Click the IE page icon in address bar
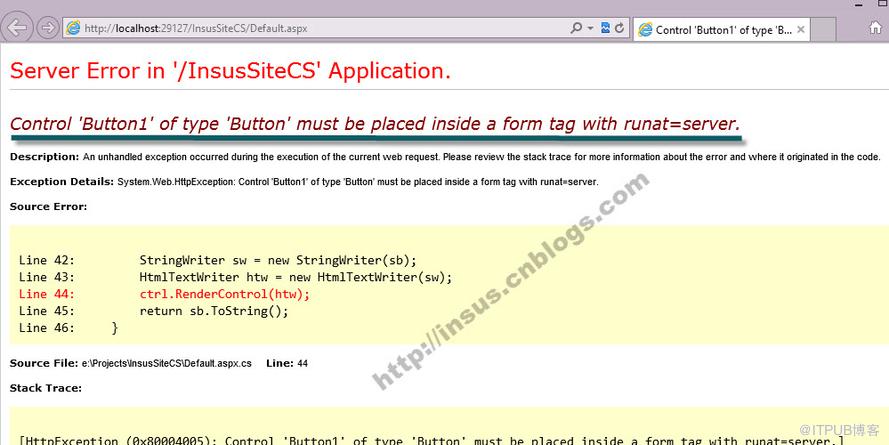 click(x=73, y=28)
